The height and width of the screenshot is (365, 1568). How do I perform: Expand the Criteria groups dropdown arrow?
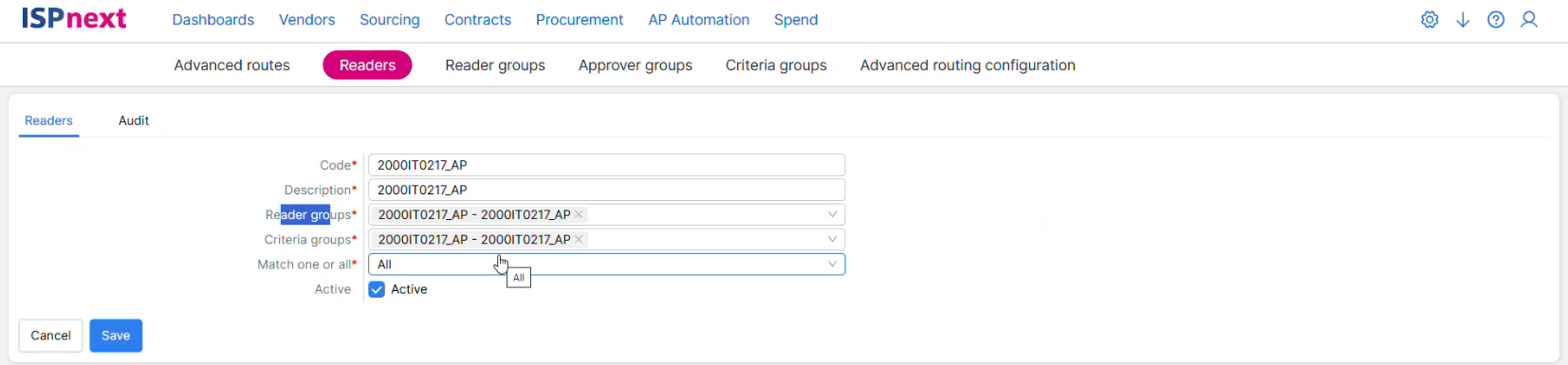coord(832,239)
